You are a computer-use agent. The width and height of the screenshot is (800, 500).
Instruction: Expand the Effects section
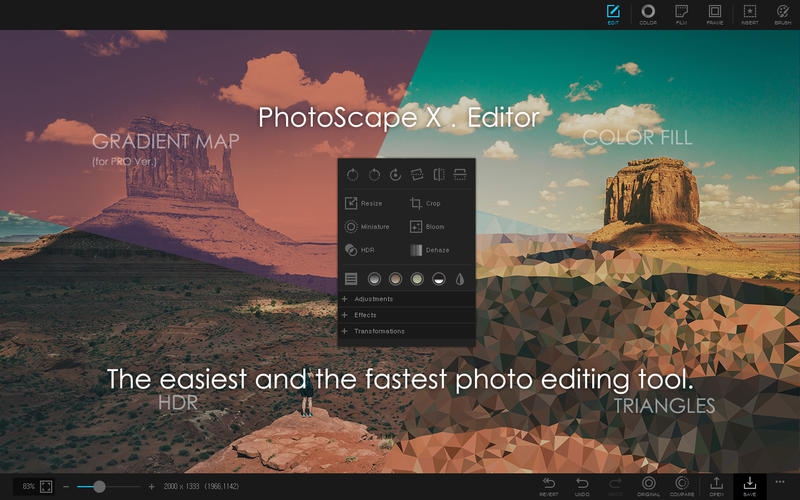click(407, 315)
